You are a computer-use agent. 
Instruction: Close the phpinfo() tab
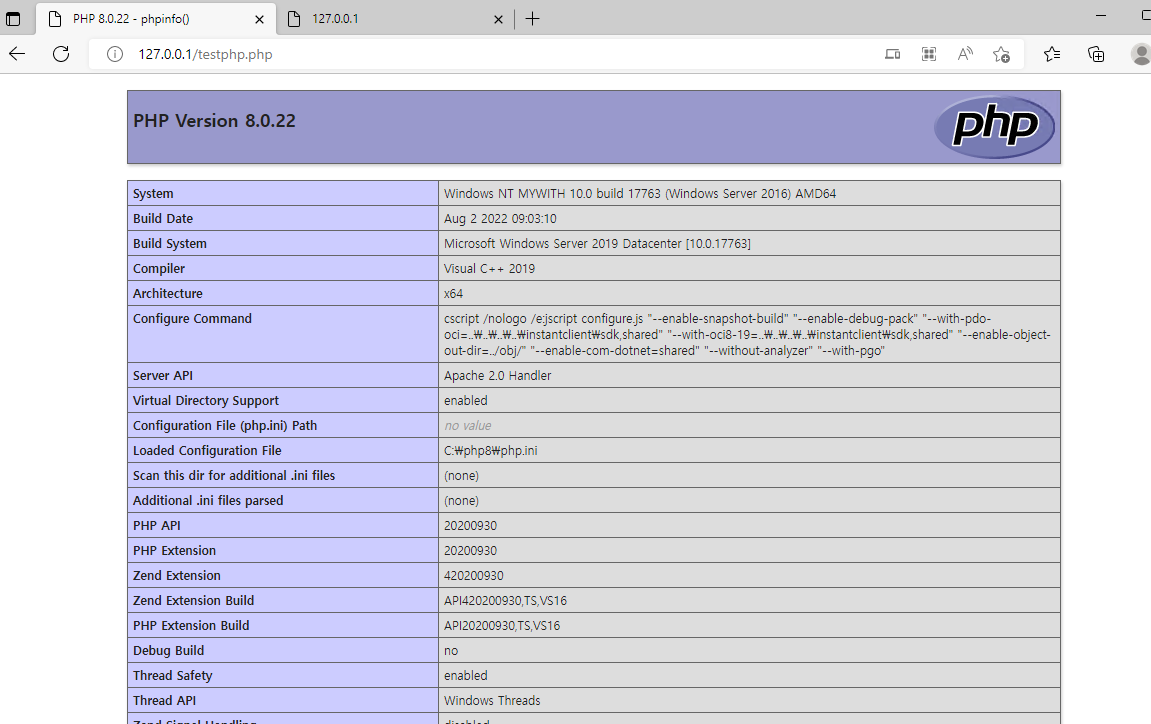(x=259, y=20)
